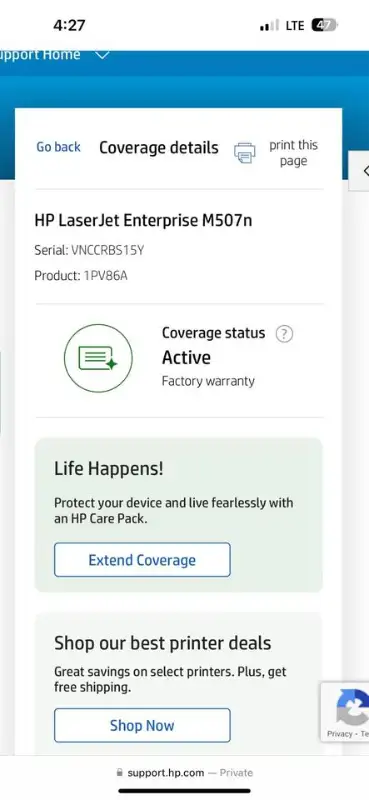
Task: Tap the 4:27 clock in status bar
Action: (69, 25)
